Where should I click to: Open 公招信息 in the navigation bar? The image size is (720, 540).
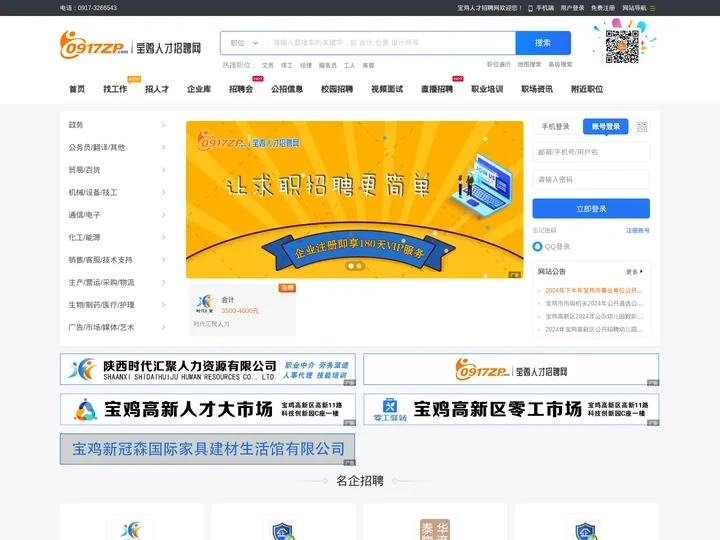click(287, 89)
